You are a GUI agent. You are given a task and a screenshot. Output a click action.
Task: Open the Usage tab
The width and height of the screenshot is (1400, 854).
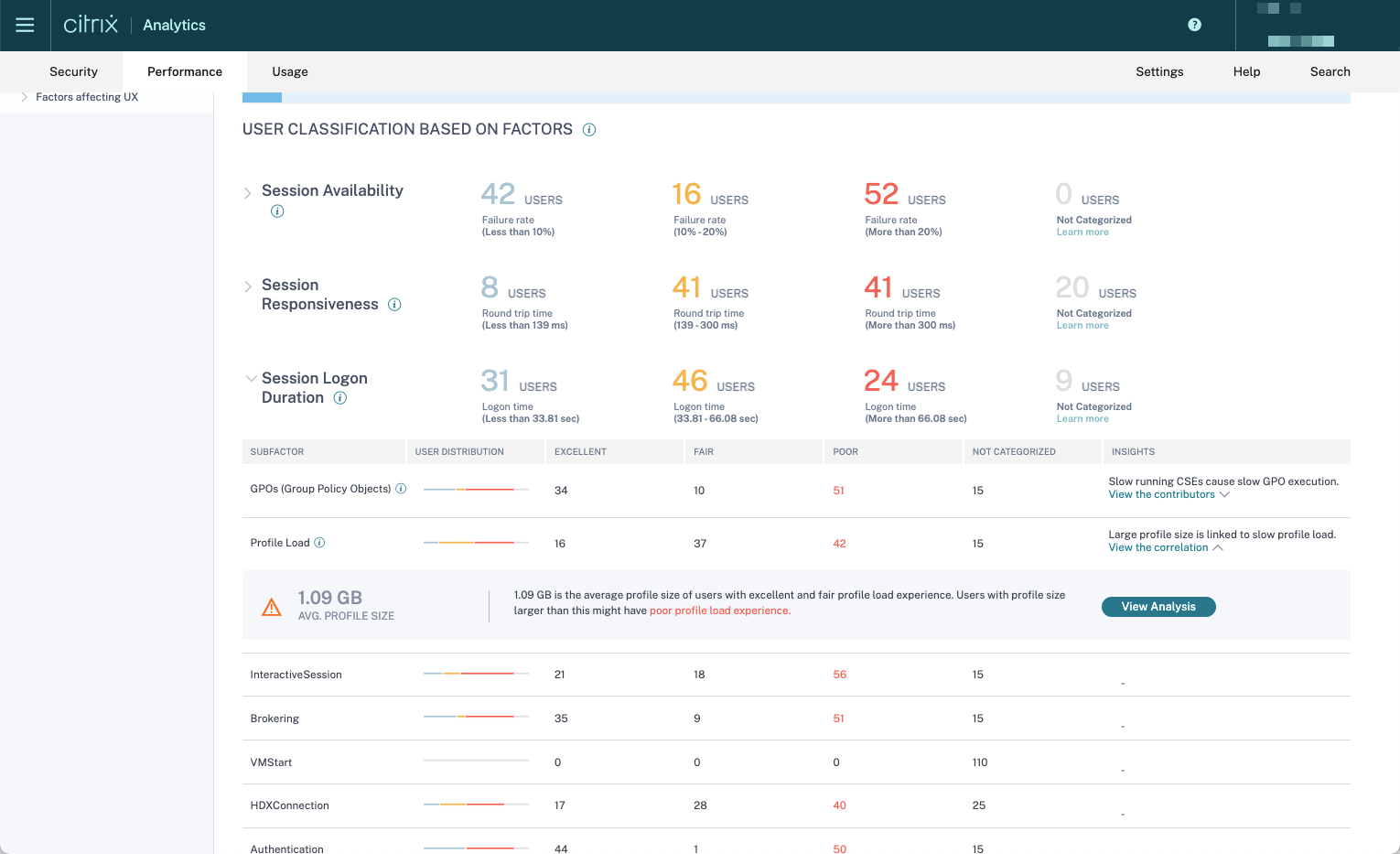[289, 71]
